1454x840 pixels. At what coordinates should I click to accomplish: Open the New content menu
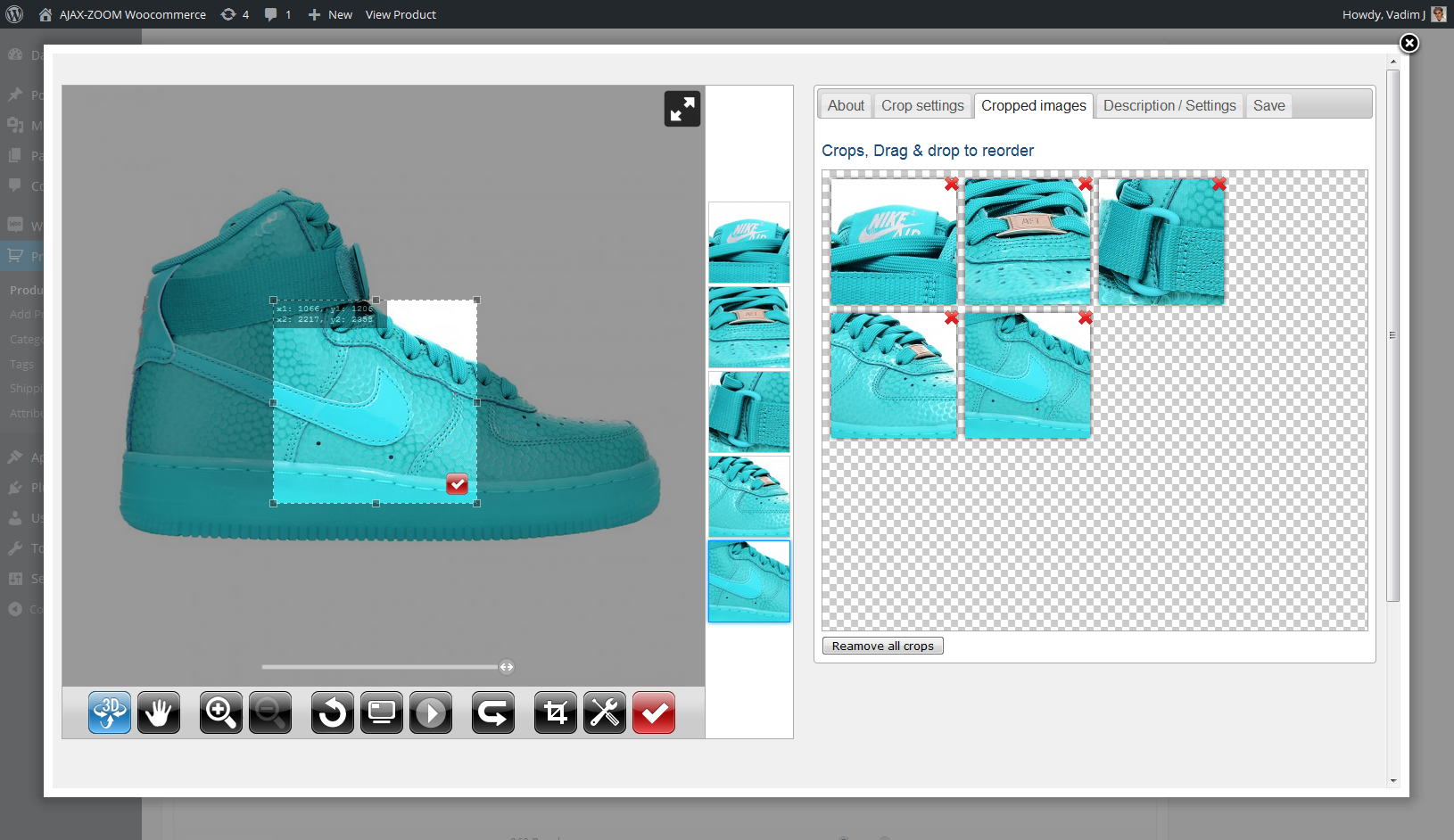[x=330, y=14]
